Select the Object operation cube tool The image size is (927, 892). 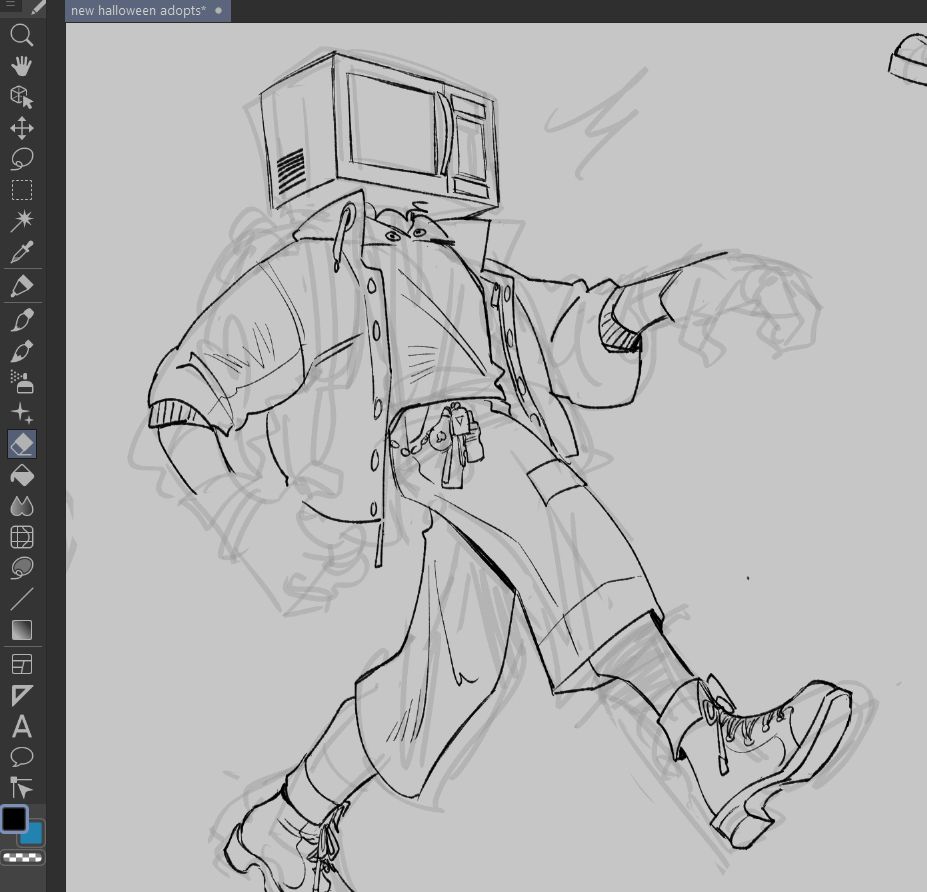tap(22, 97)
